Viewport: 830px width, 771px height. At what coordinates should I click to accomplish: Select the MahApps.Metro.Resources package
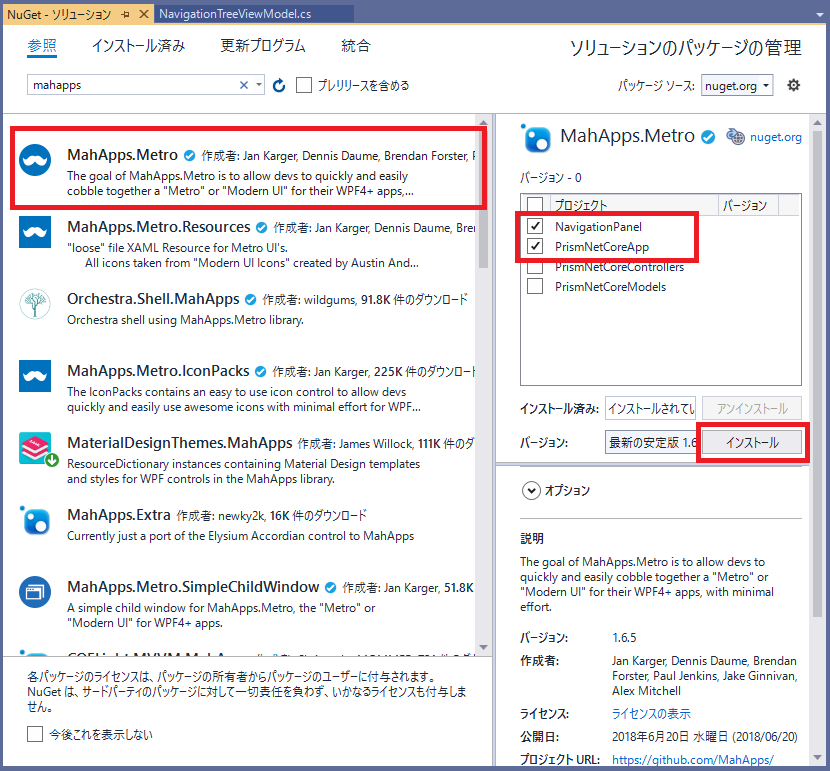247,243
